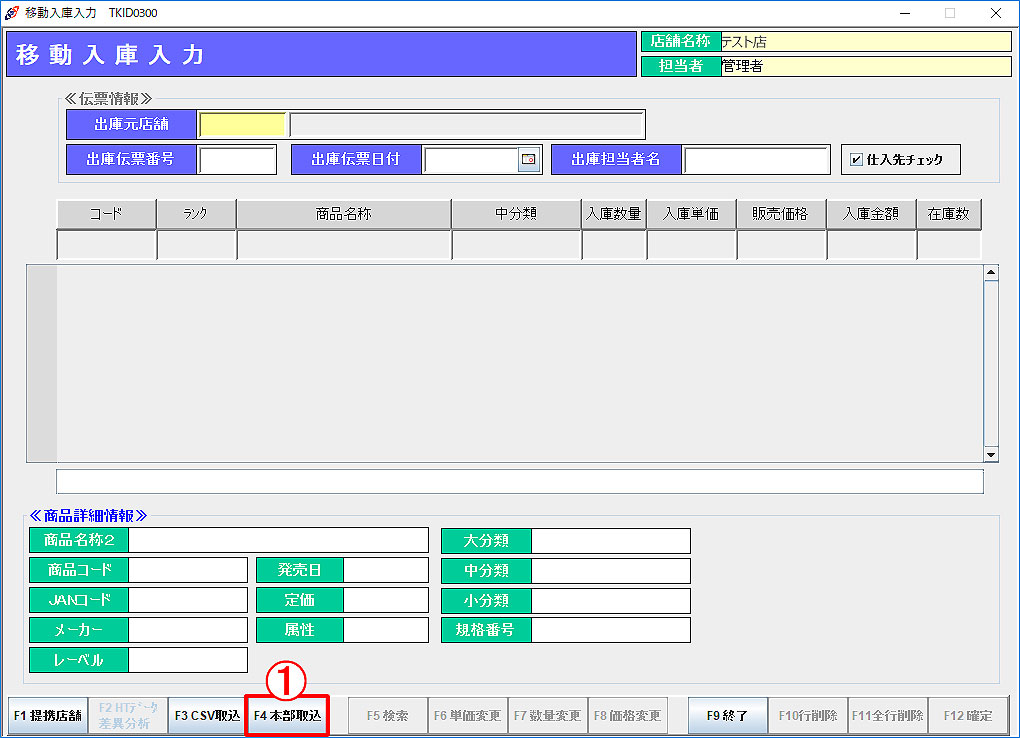Open the calendar picker for 出庫伝票日付
Image resolution: width=1020 pixels, height=738 pixels.
coord(528,160)
